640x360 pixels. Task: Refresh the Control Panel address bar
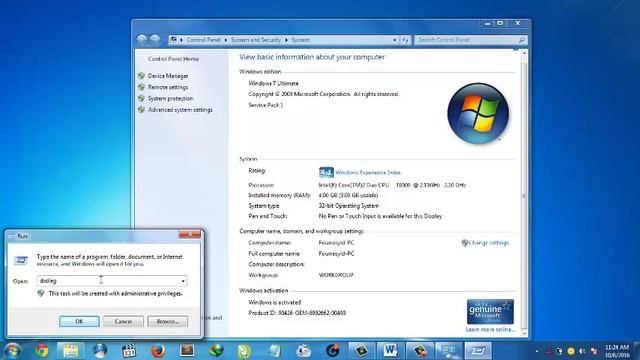pyautogui.click(x=405, y=40)
